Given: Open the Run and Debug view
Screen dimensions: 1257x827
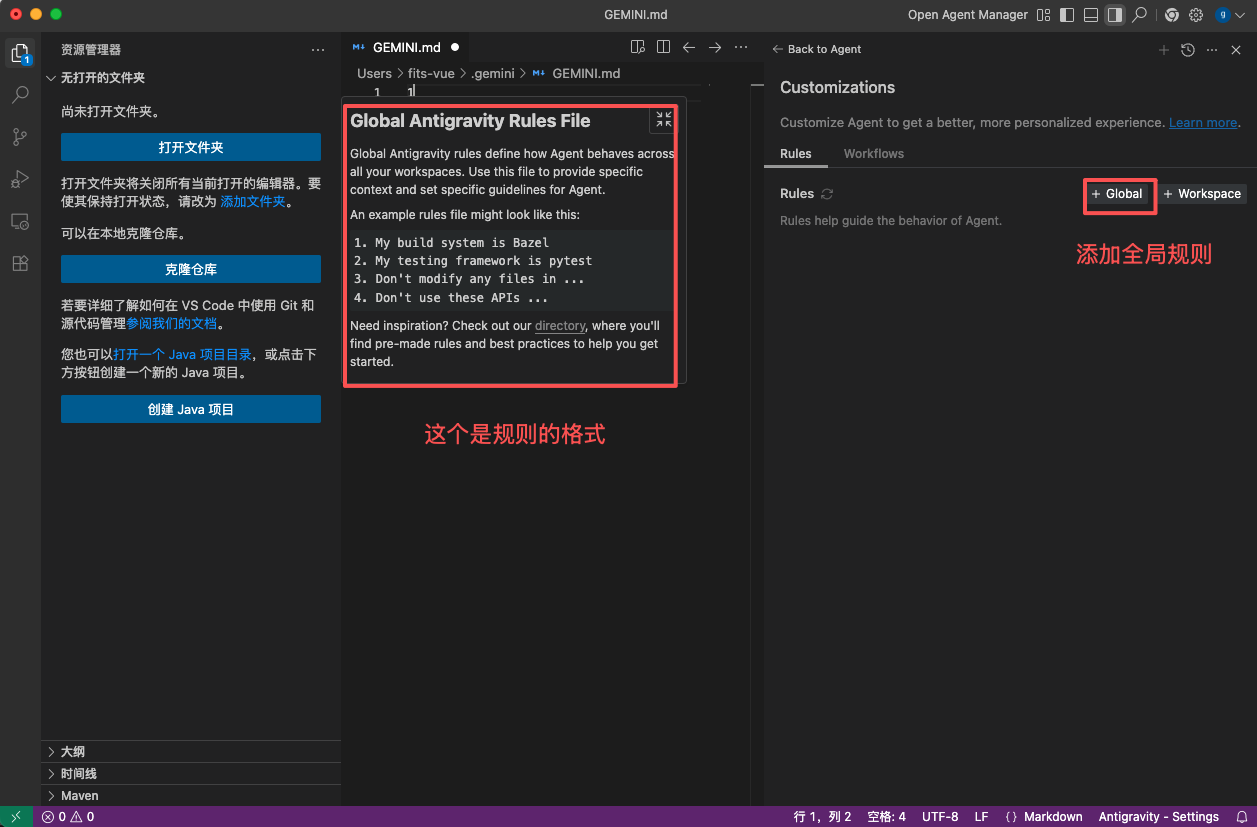Looking at the screenshot, I should [x=20, y=179].
